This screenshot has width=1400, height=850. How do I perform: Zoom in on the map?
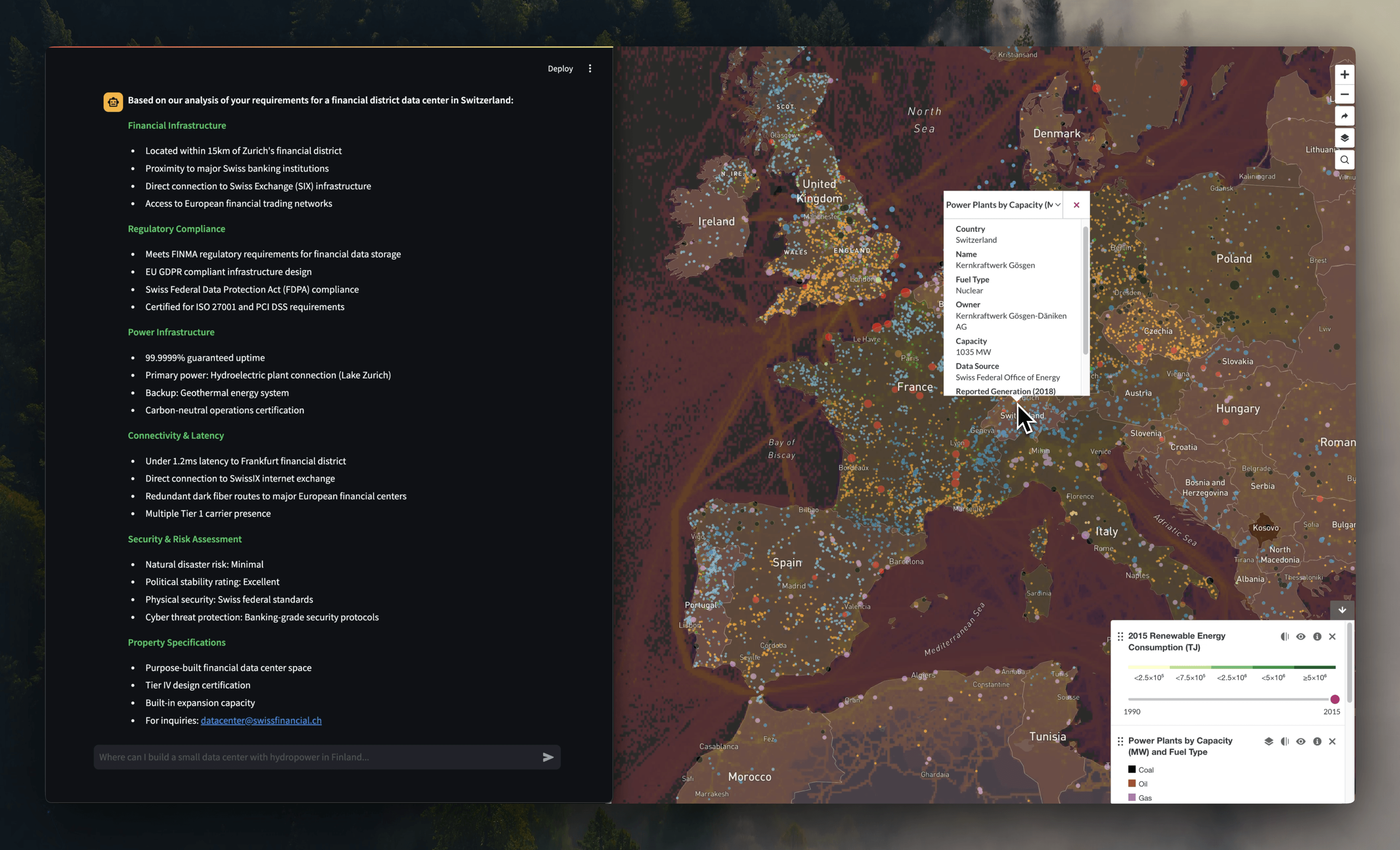click(1344, 75)
